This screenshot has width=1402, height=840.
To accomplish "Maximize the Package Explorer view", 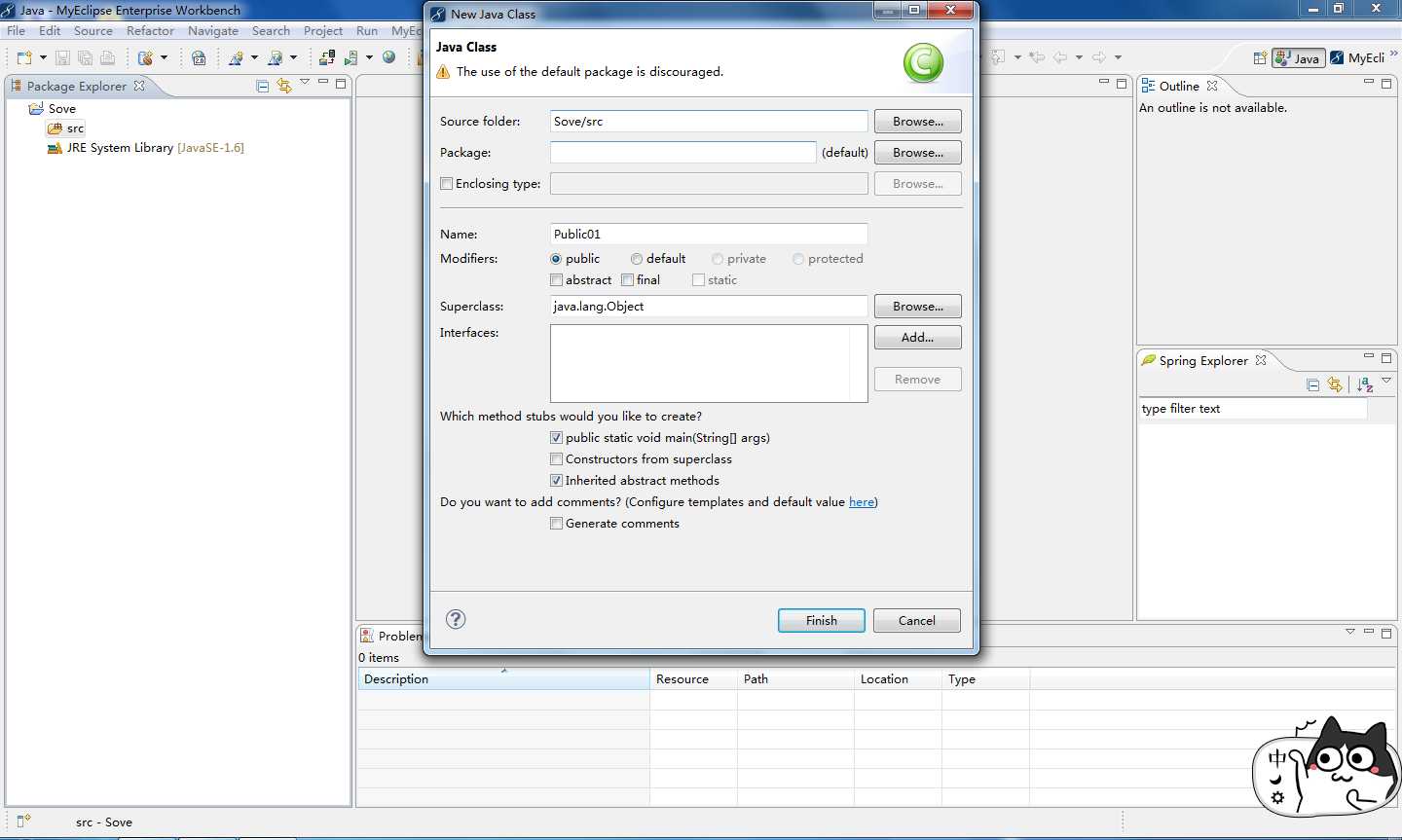I will pyautogui.click(x=341, y=84).
